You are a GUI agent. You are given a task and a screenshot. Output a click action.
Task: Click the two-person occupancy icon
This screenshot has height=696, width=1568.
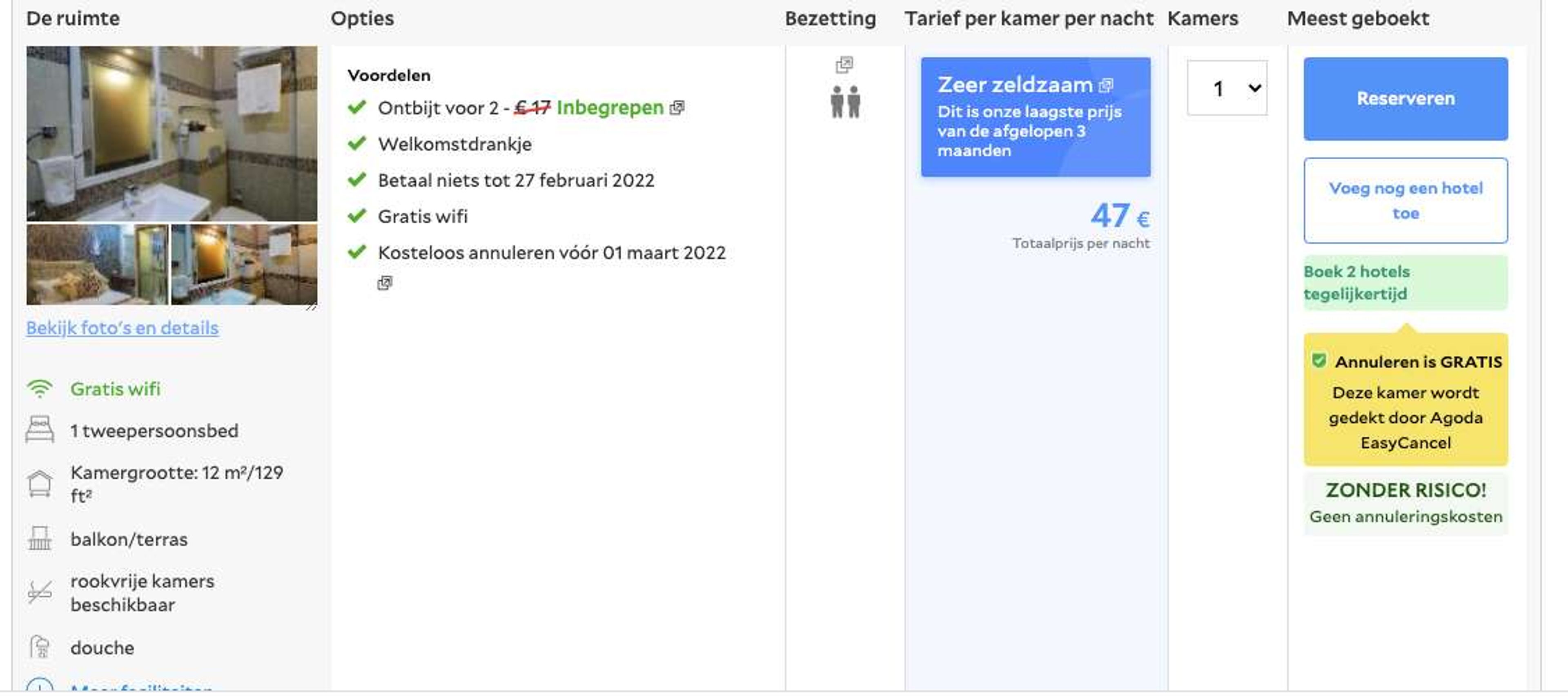pyautogui.click(x=846, y=102)
